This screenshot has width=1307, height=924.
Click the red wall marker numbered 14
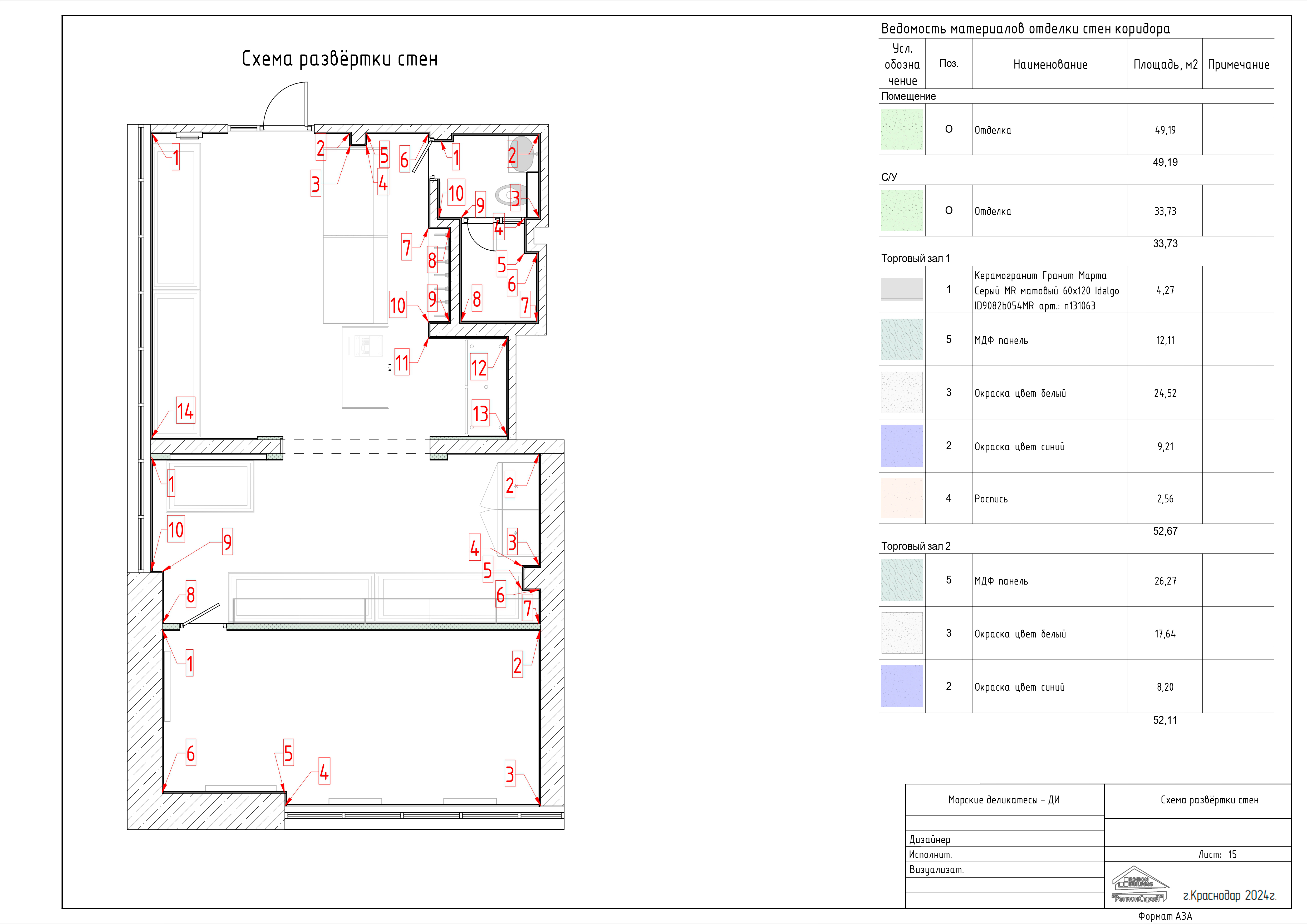point(186,411)
